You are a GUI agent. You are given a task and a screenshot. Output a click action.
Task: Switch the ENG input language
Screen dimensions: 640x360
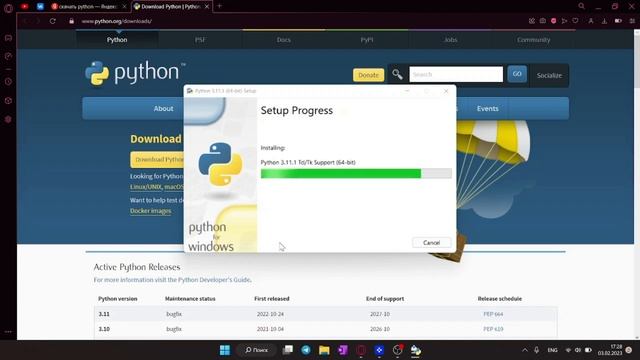[x=552, y=350]
